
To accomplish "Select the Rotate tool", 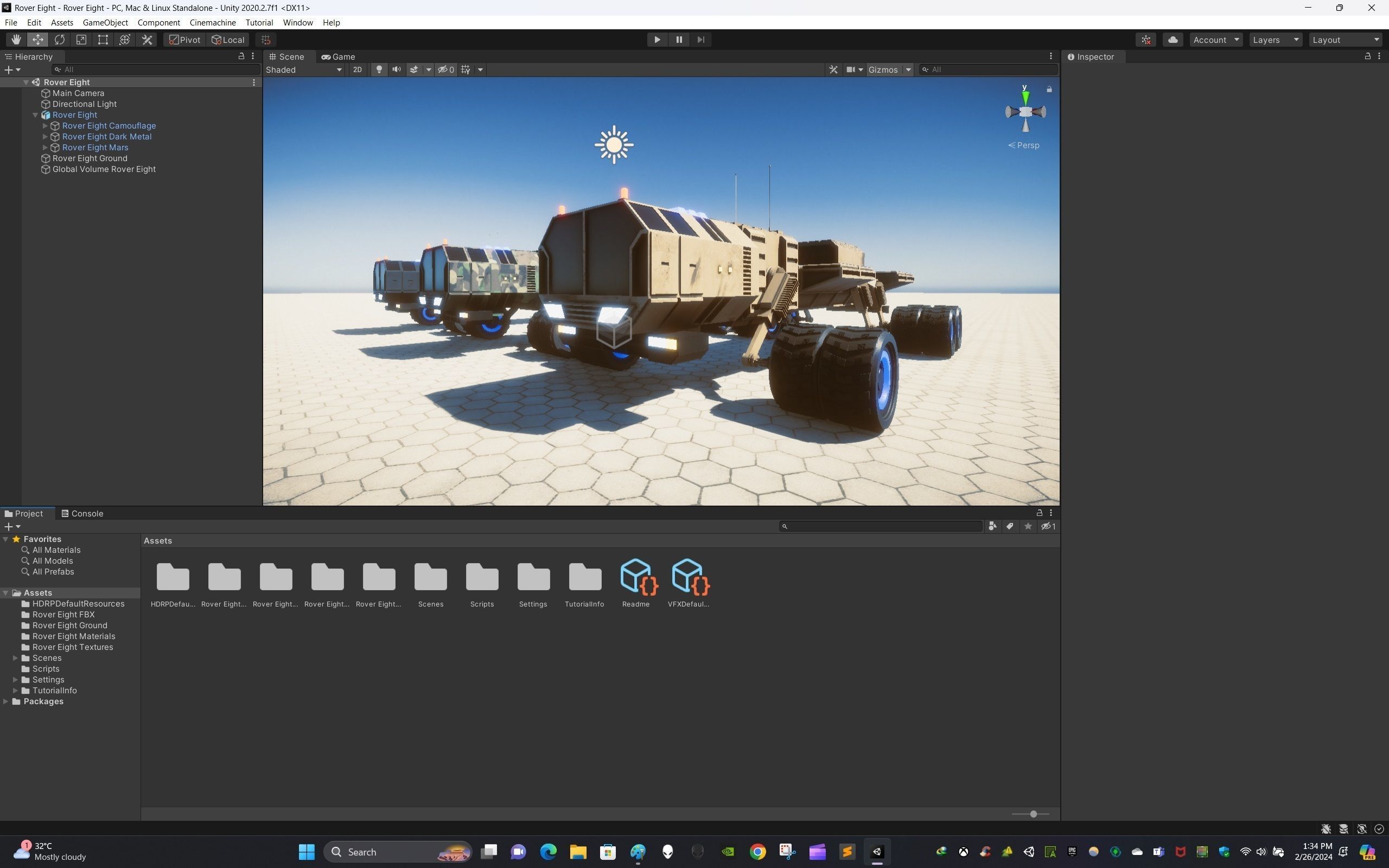I will [x=59, y=40].
